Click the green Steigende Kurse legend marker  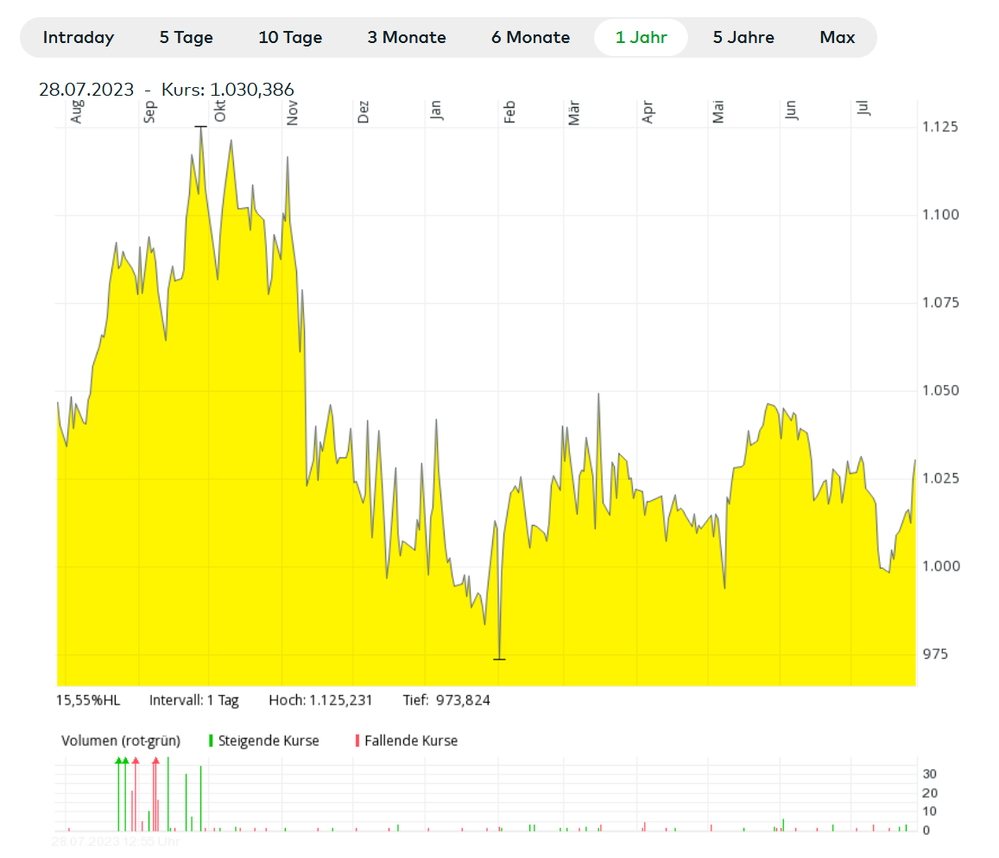pyautogui.click(x=211, y=741)
